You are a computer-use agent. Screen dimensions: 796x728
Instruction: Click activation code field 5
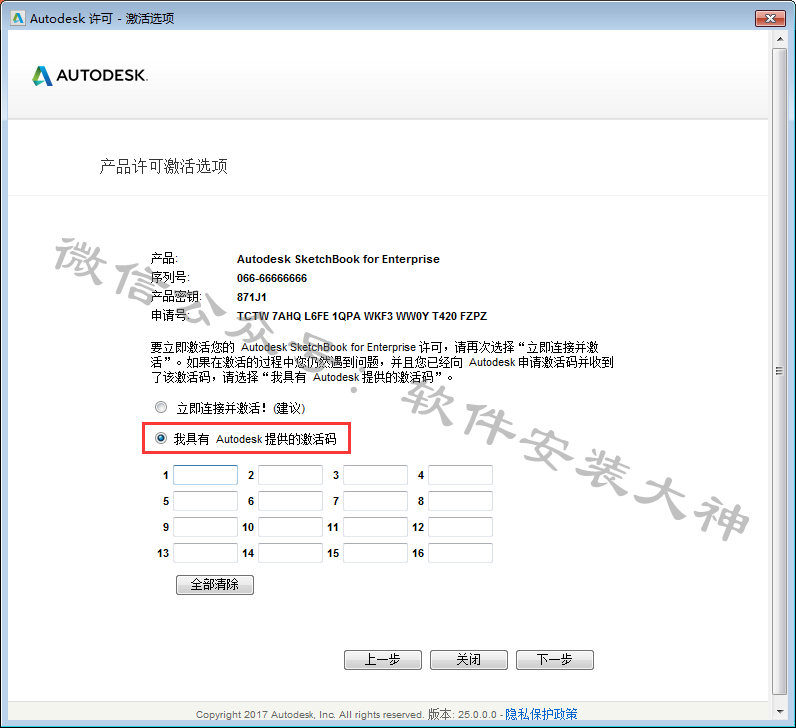click(205, 501)
